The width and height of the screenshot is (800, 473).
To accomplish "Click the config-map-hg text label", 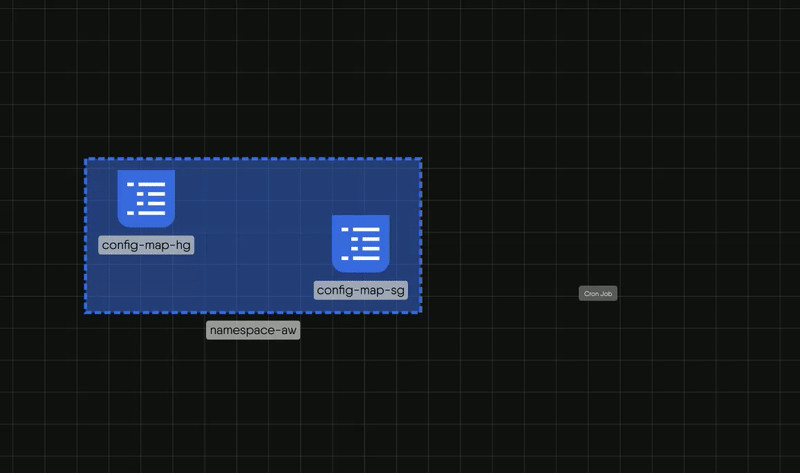I will pyautogui.click(x=146, y=246).
